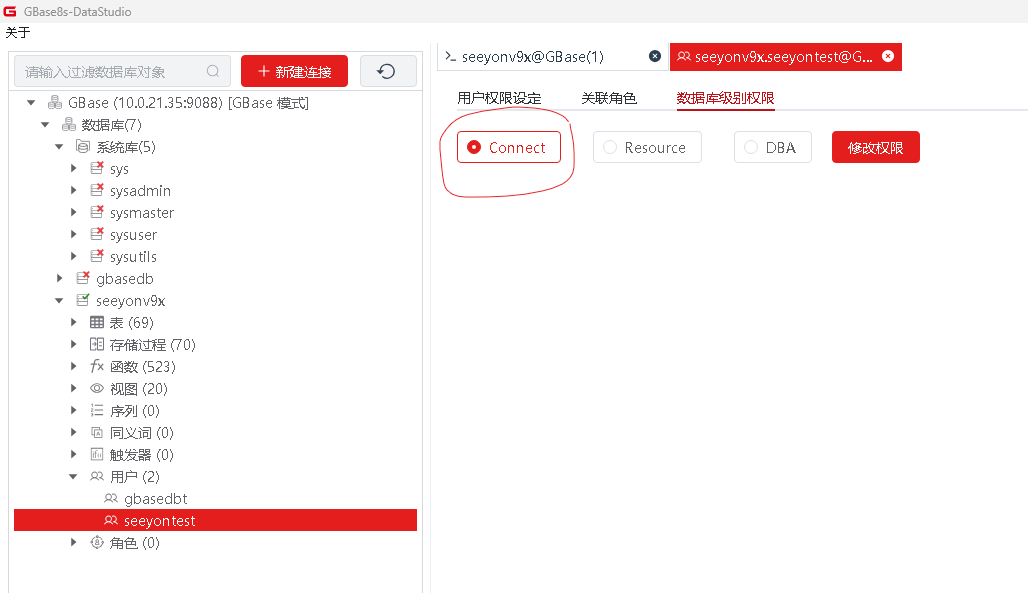This screenshot has height=593, width=1028.
Task: Click the gbasedbt user icon
Action: [111, 499]
